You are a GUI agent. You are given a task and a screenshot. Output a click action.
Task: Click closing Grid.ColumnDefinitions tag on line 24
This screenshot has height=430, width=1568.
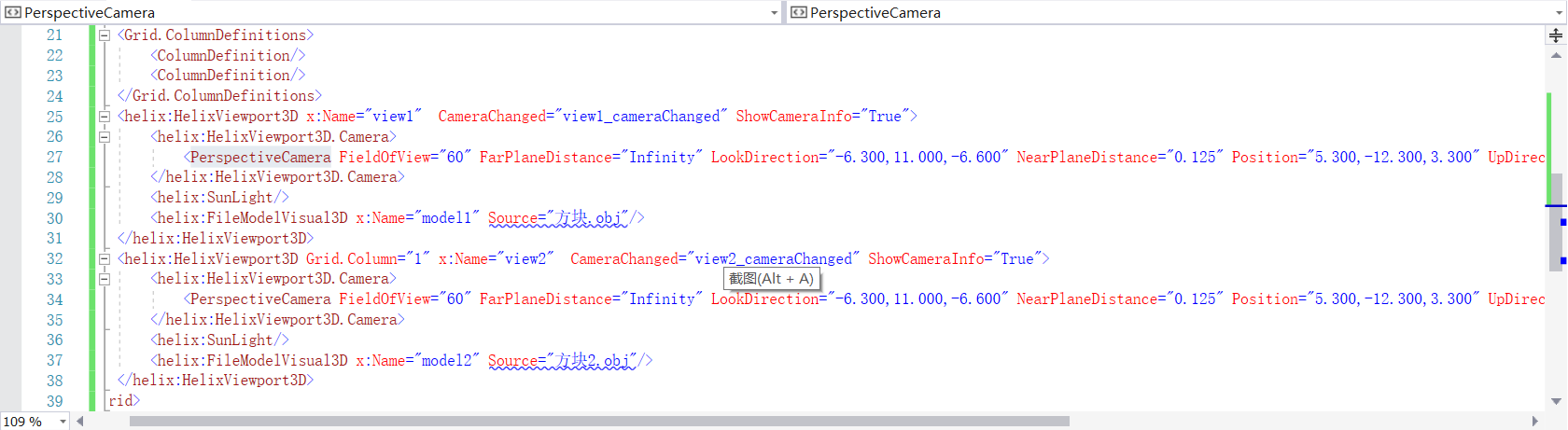click(219, 96)
